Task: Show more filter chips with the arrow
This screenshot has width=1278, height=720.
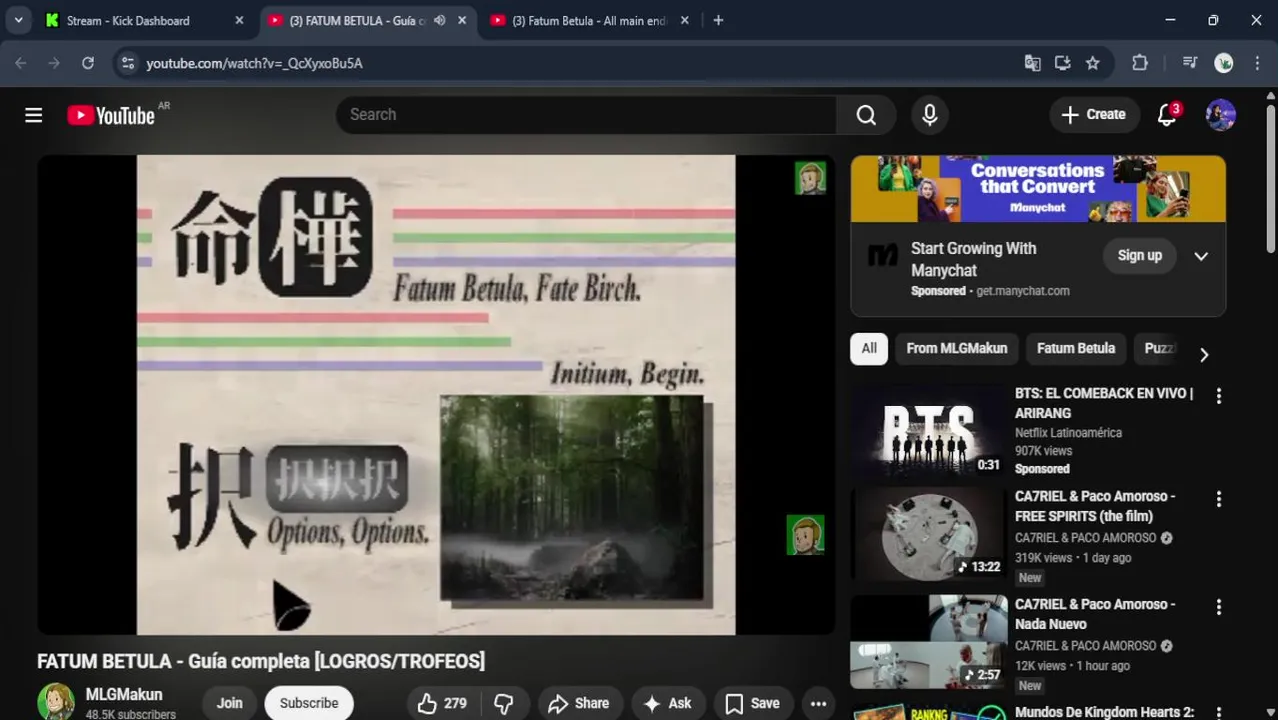Action: 1204,355
